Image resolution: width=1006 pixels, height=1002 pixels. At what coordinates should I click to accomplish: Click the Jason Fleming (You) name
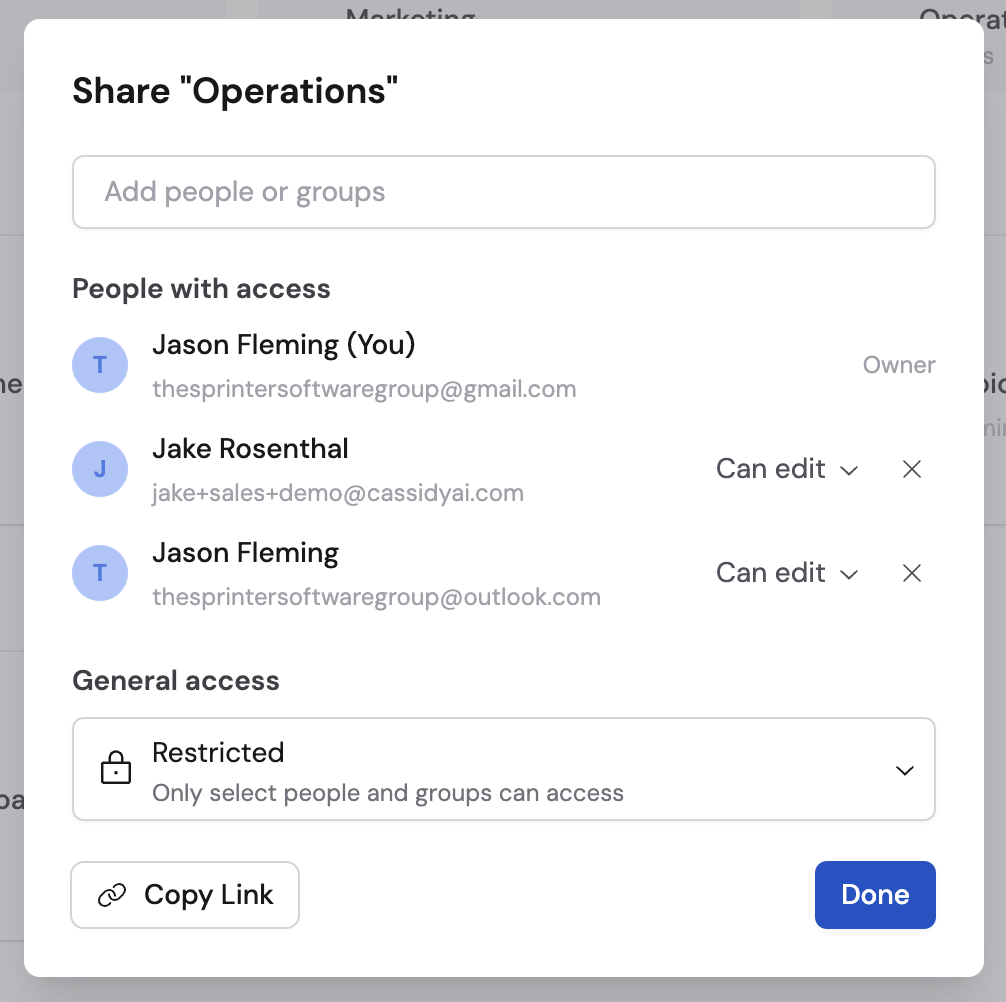click(284, 345)
